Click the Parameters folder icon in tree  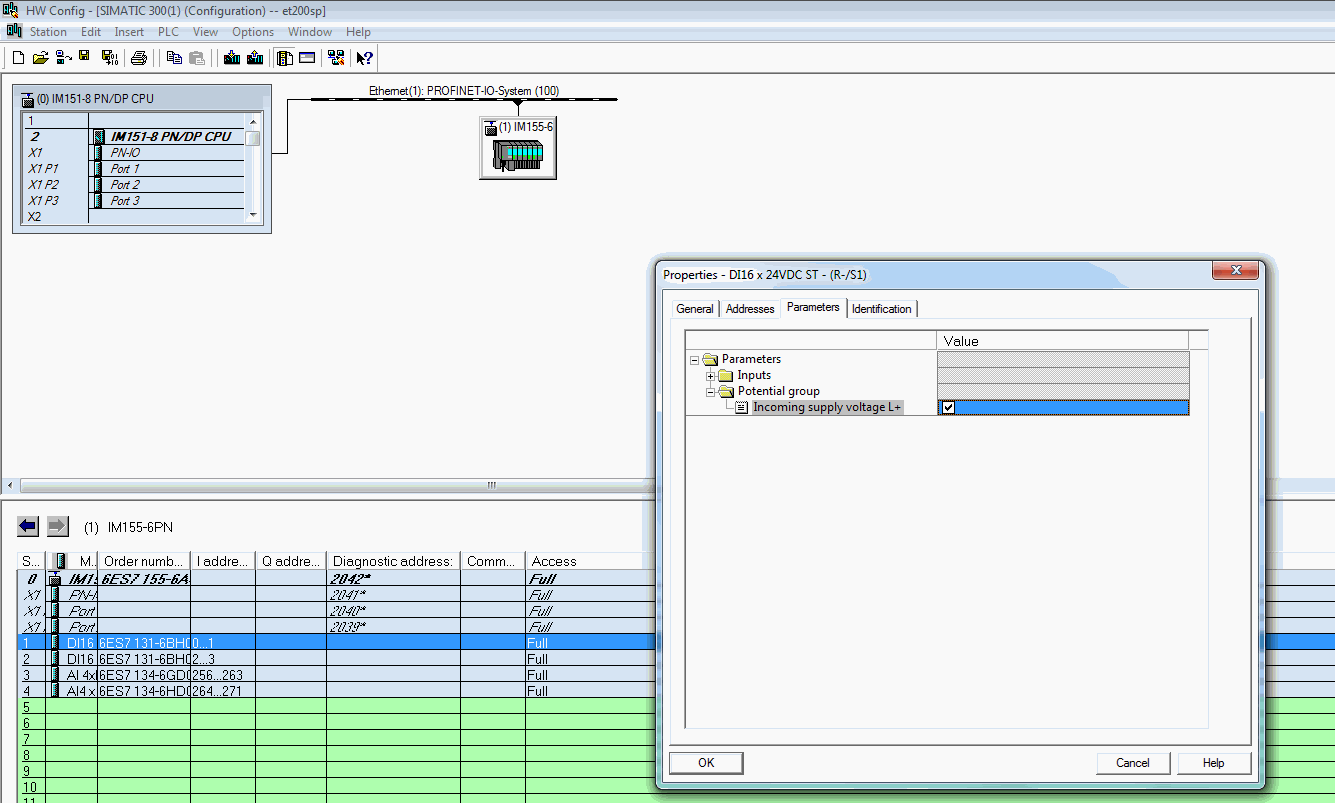click(x=711, y=359)
